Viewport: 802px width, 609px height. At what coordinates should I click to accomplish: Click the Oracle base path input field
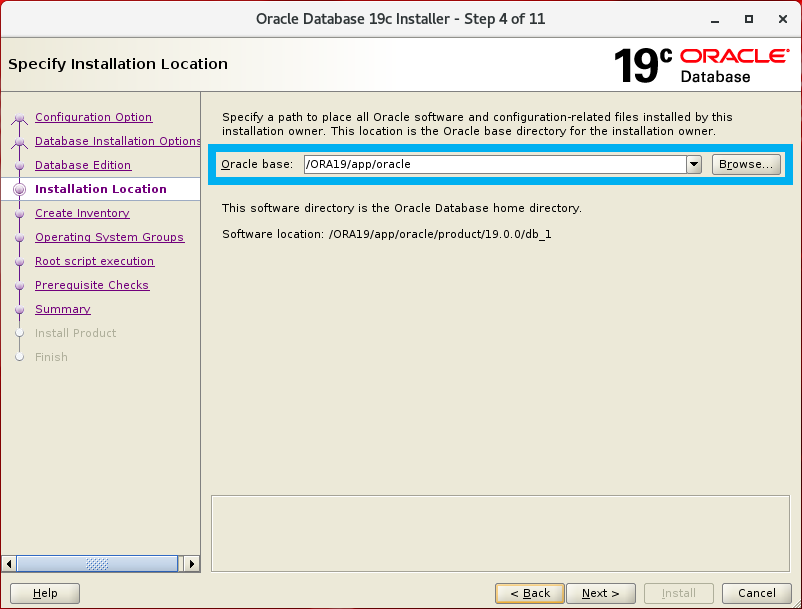495,164
